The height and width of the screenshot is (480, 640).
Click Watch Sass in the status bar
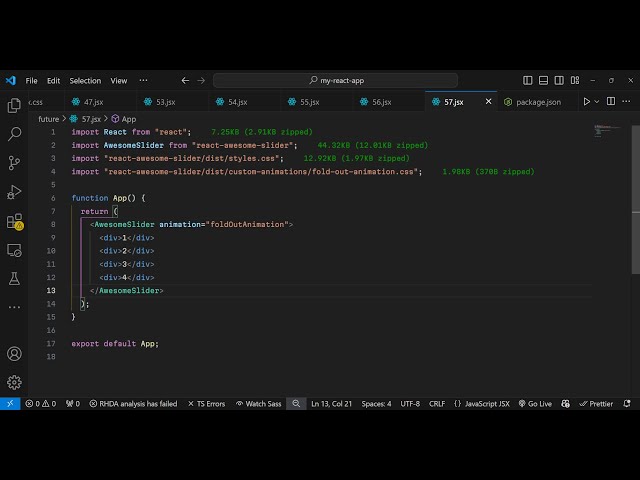pyautogui.click(x=259, y=404)
